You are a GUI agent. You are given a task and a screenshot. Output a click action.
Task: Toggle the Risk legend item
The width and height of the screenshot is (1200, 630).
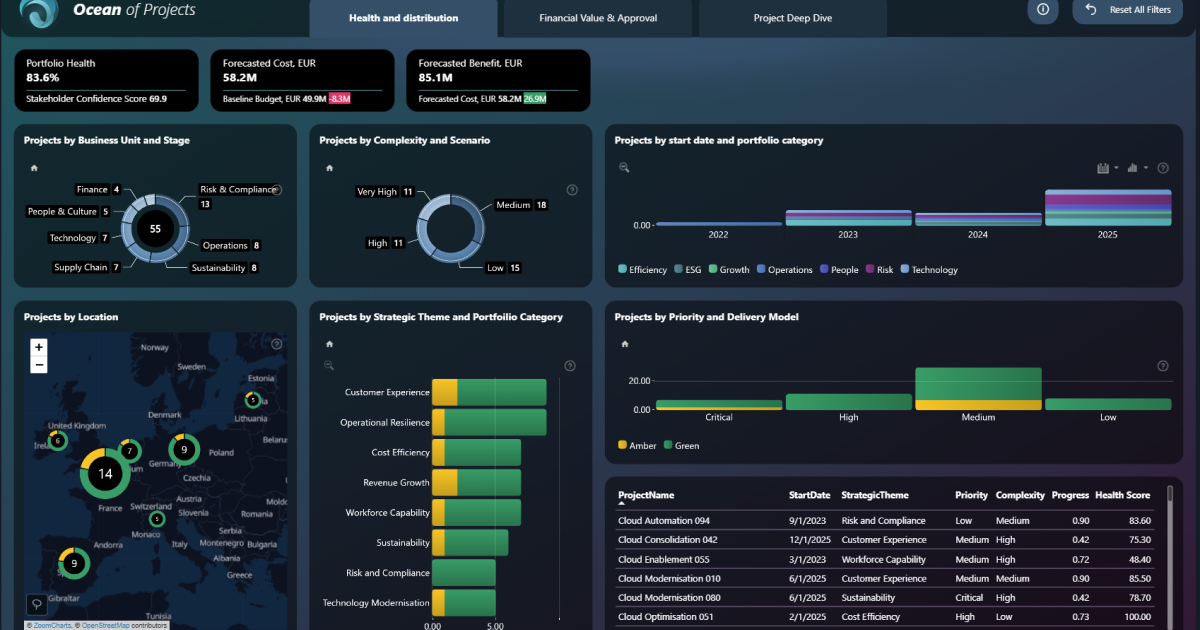(x=880, y=270)
